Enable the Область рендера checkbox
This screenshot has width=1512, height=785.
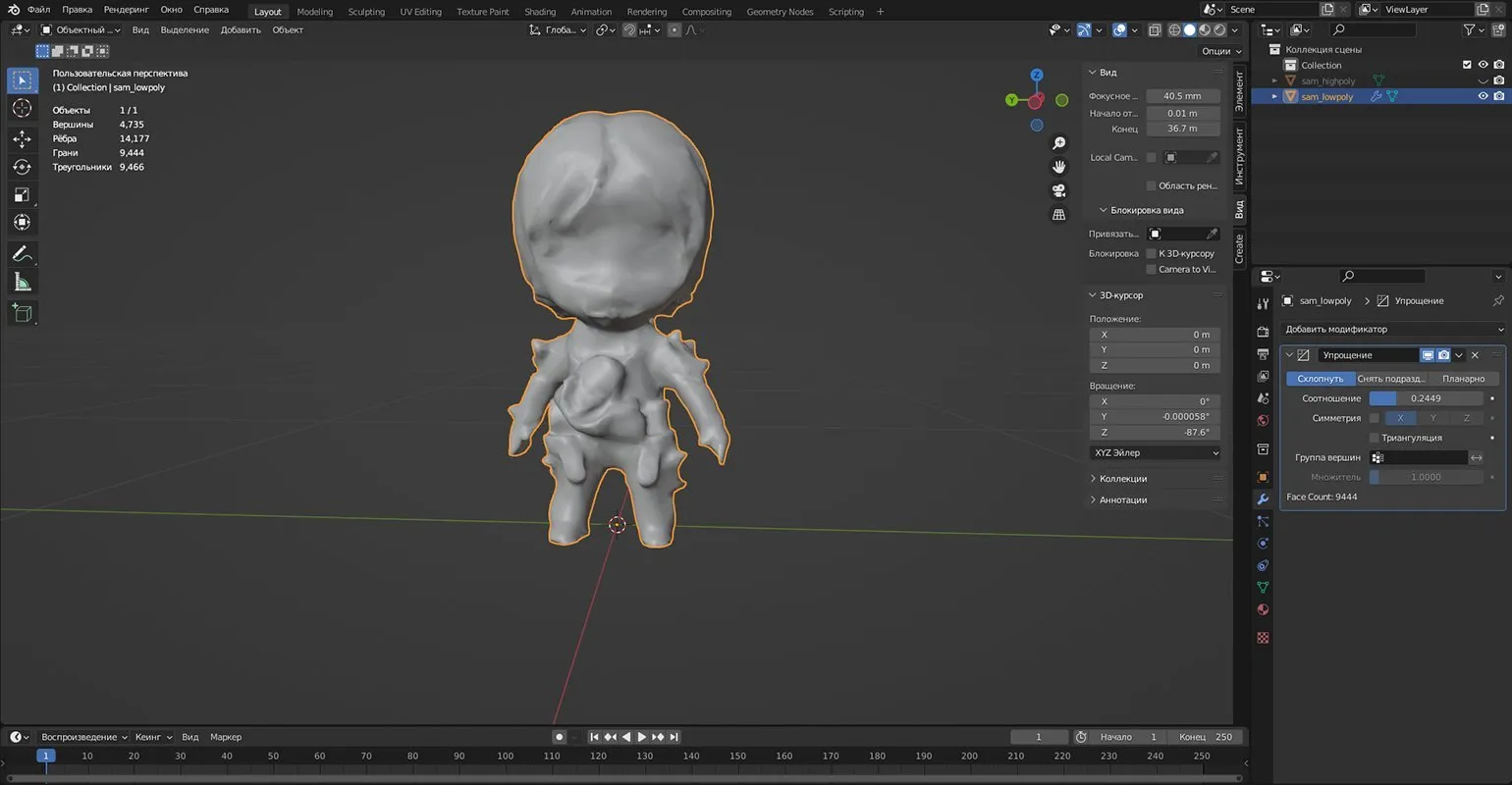click(1151, 185)
